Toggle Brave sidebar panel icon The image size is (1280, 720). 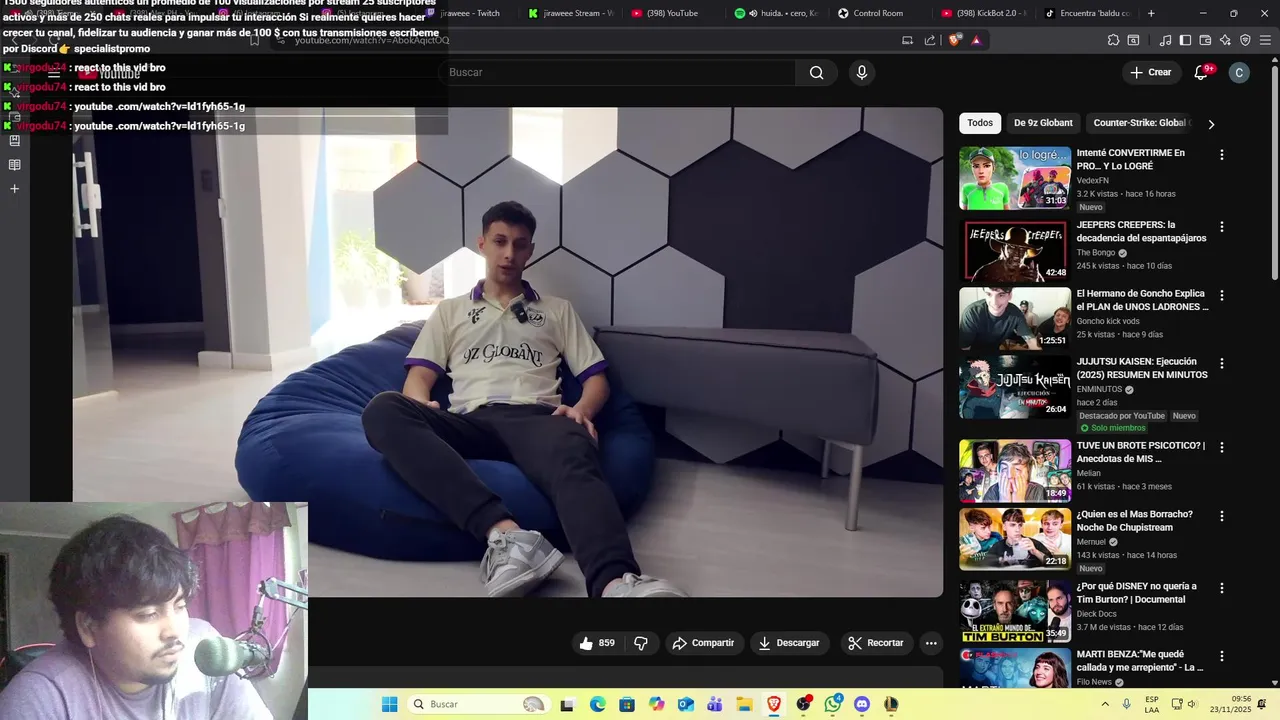click(x=1185, y=40)
